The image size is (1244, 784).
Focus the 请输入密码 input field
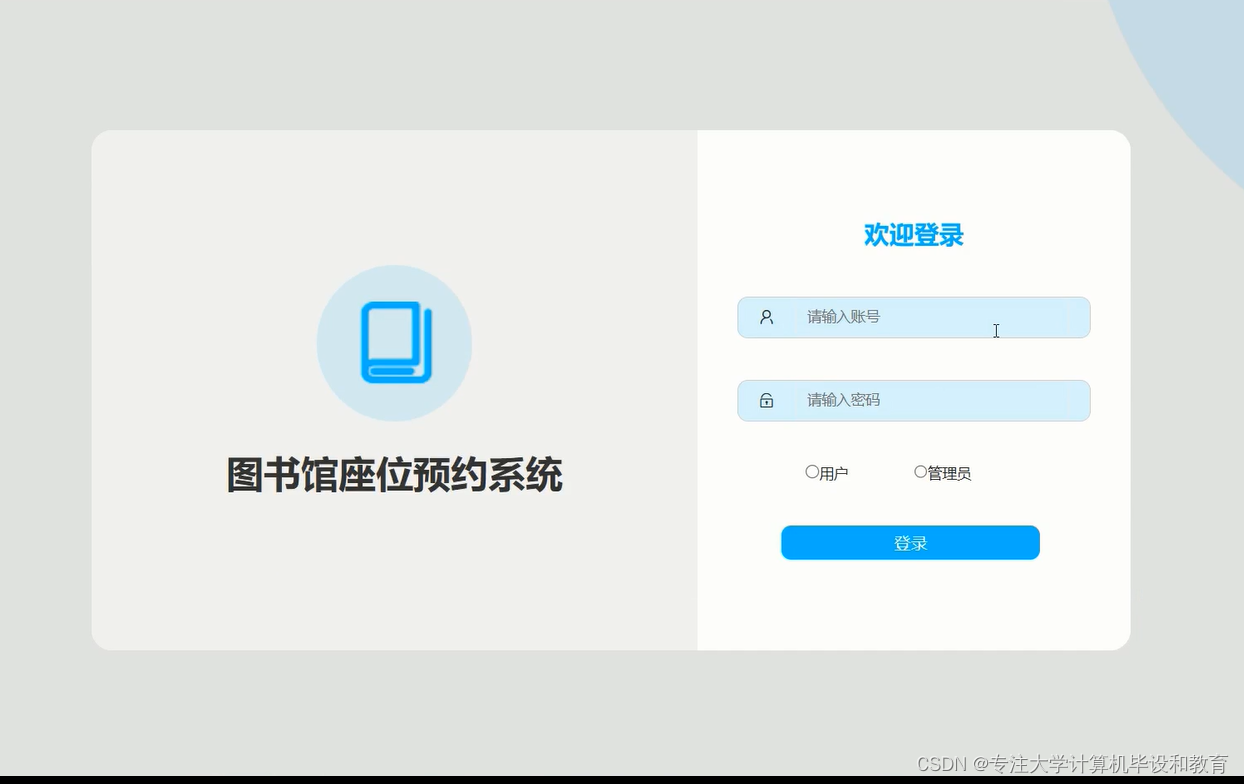point(914,400)
